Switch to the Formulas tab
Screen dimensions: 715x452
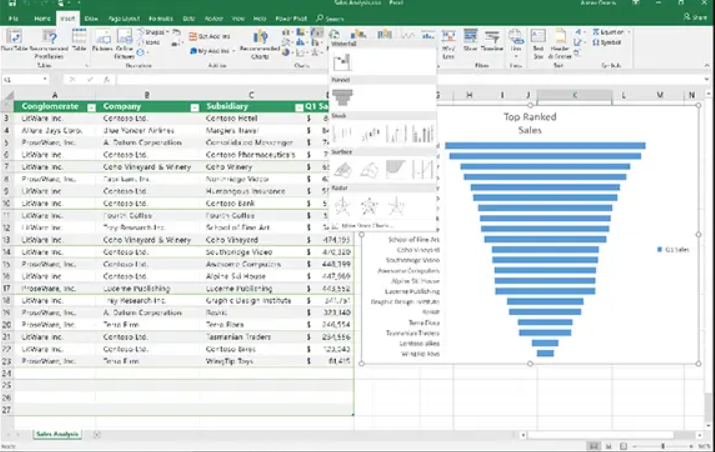(x=161, y=19)
